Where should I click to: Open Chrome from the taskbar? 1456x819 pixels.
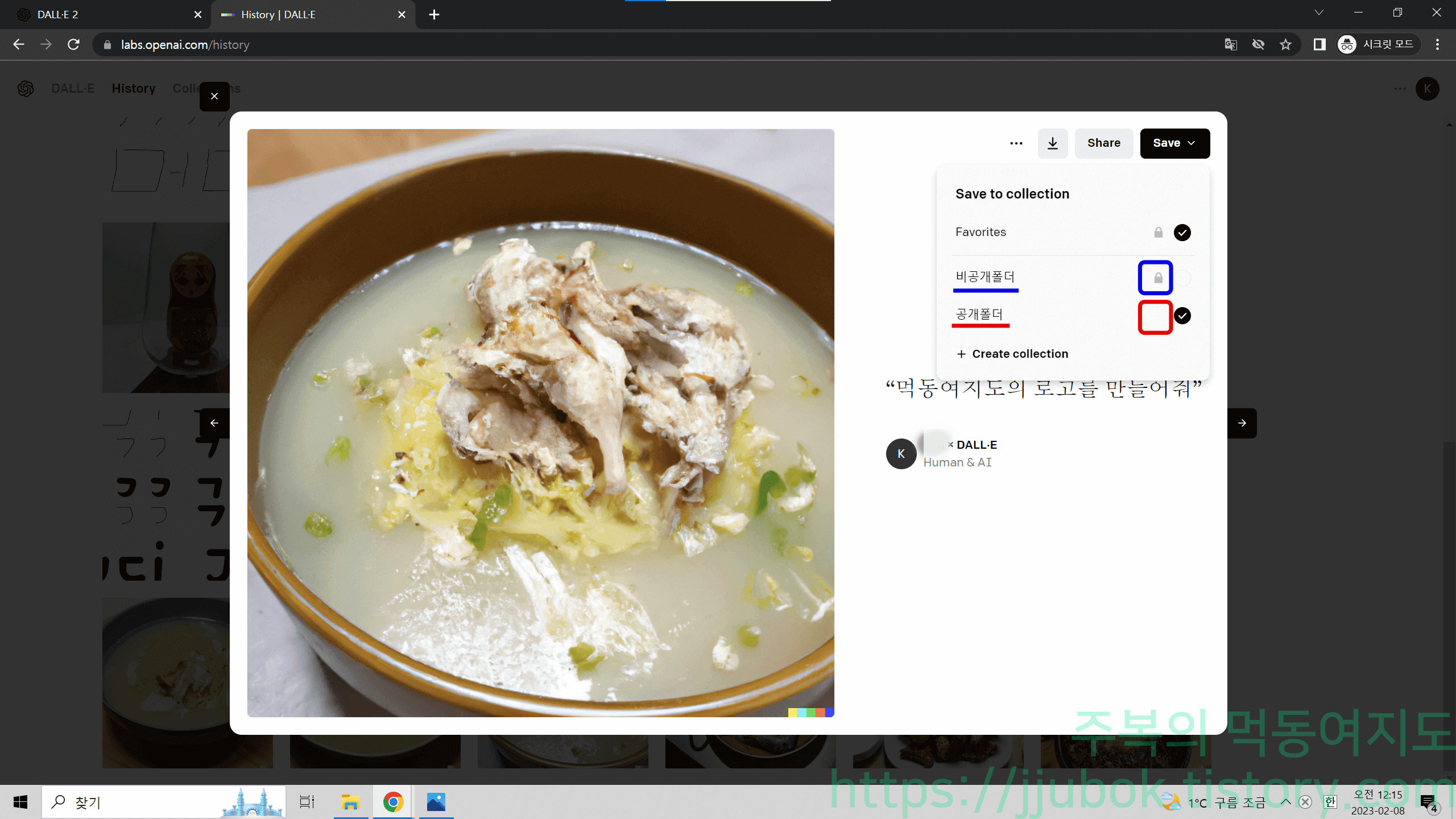393,802
